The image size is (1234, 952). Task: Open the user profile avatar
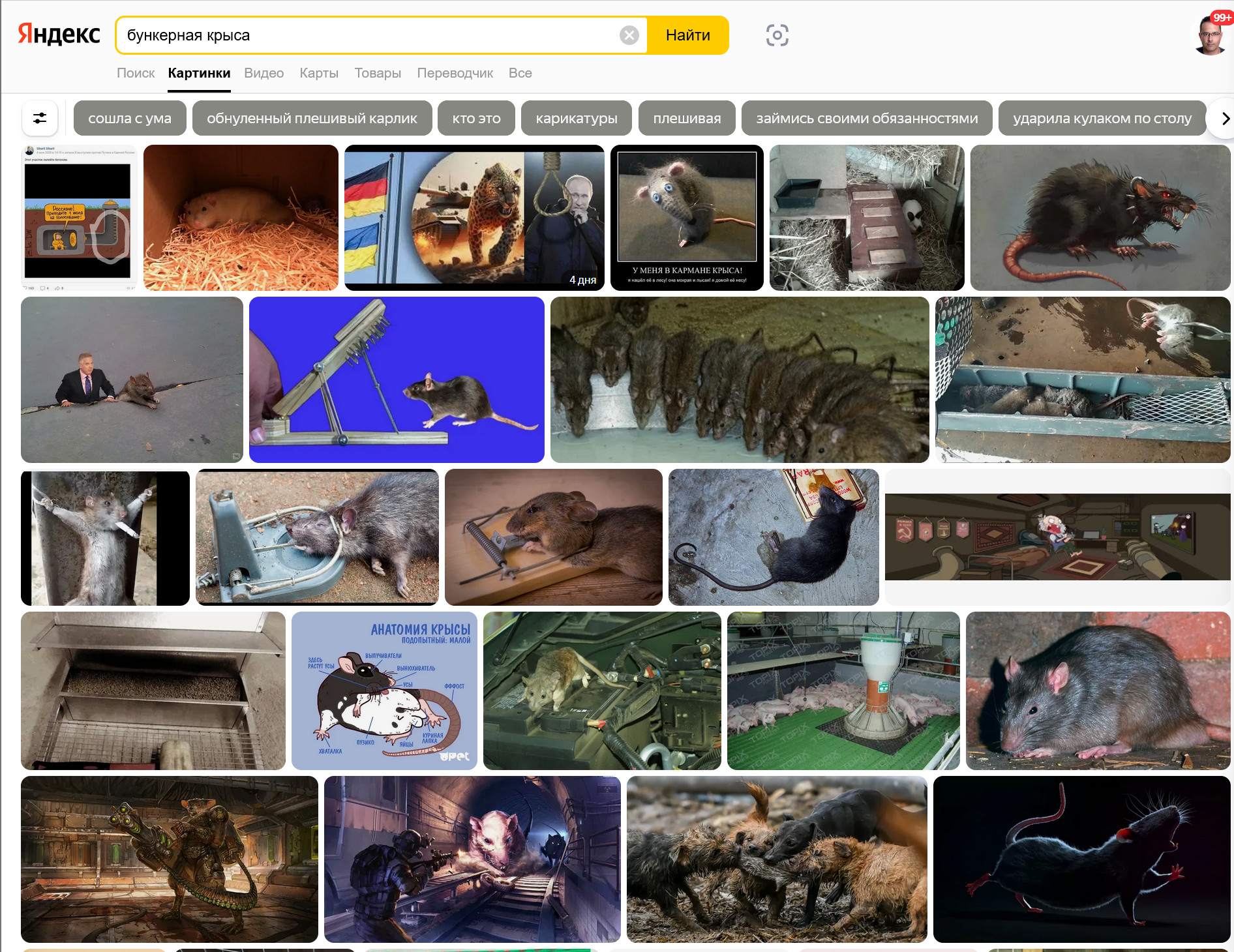click(1211, 35)
